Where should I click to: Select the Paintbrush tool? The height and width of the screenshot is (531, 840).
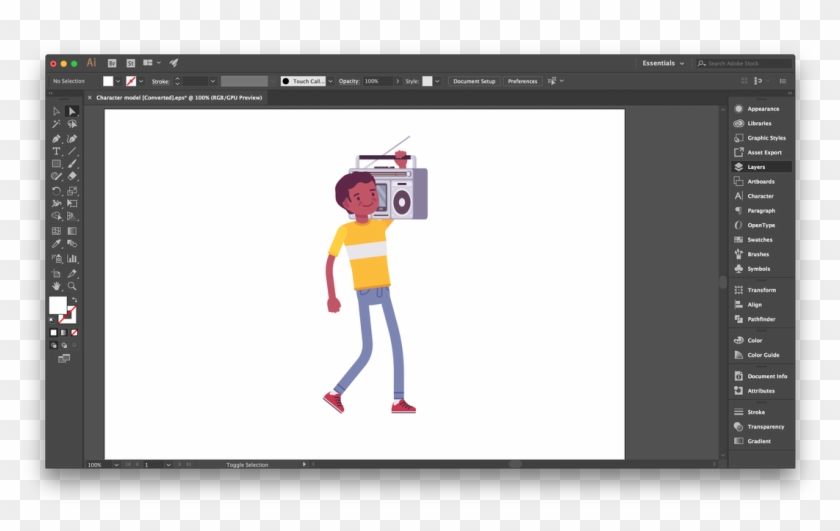pos(72,163)
